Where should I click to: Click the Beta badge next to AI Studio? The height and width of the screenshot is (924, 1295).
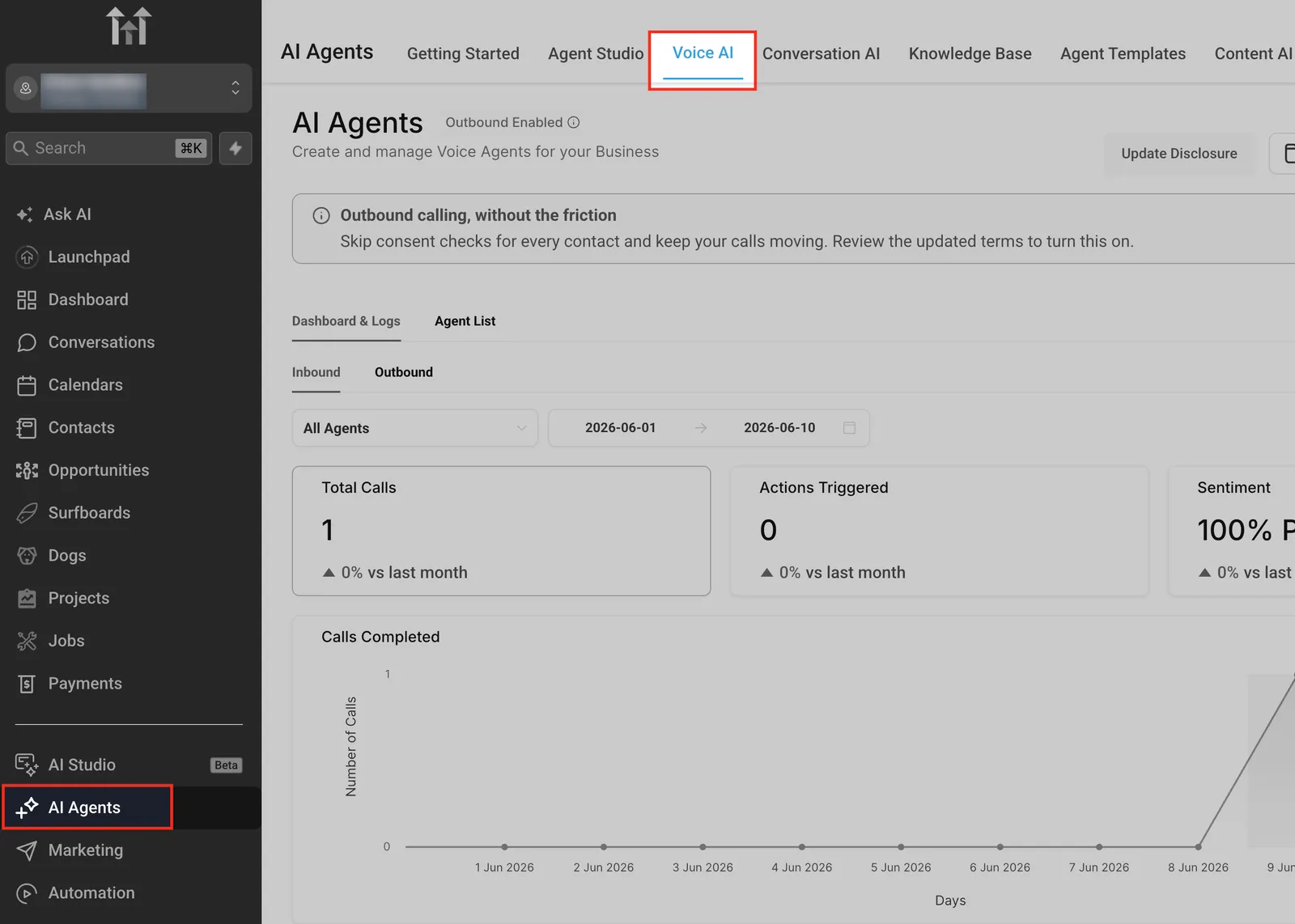point(227,765)
